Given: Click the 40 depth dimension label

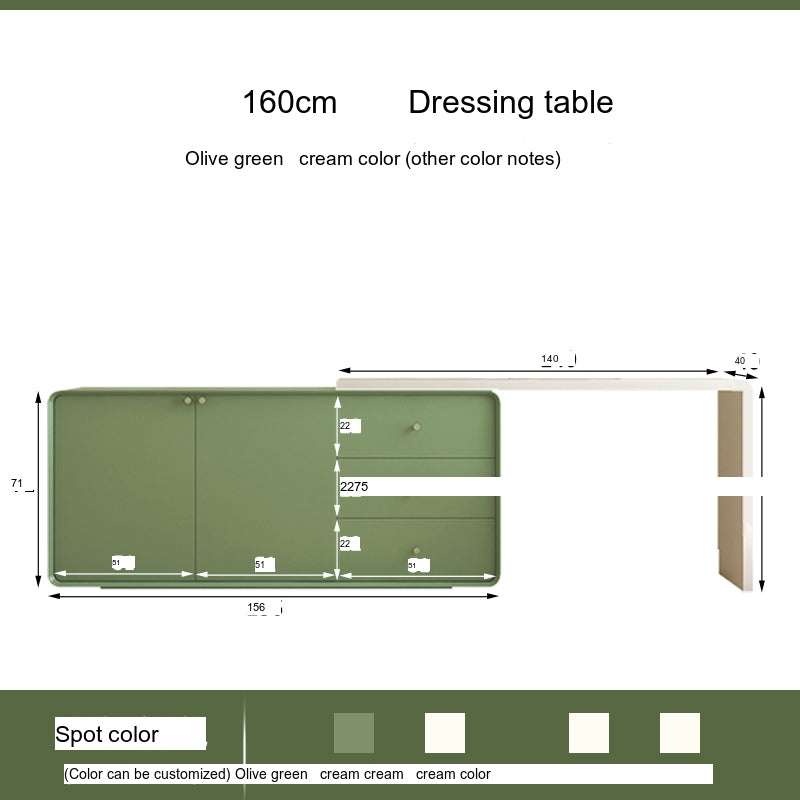Looking at the screenshot, I should (740, 360).
